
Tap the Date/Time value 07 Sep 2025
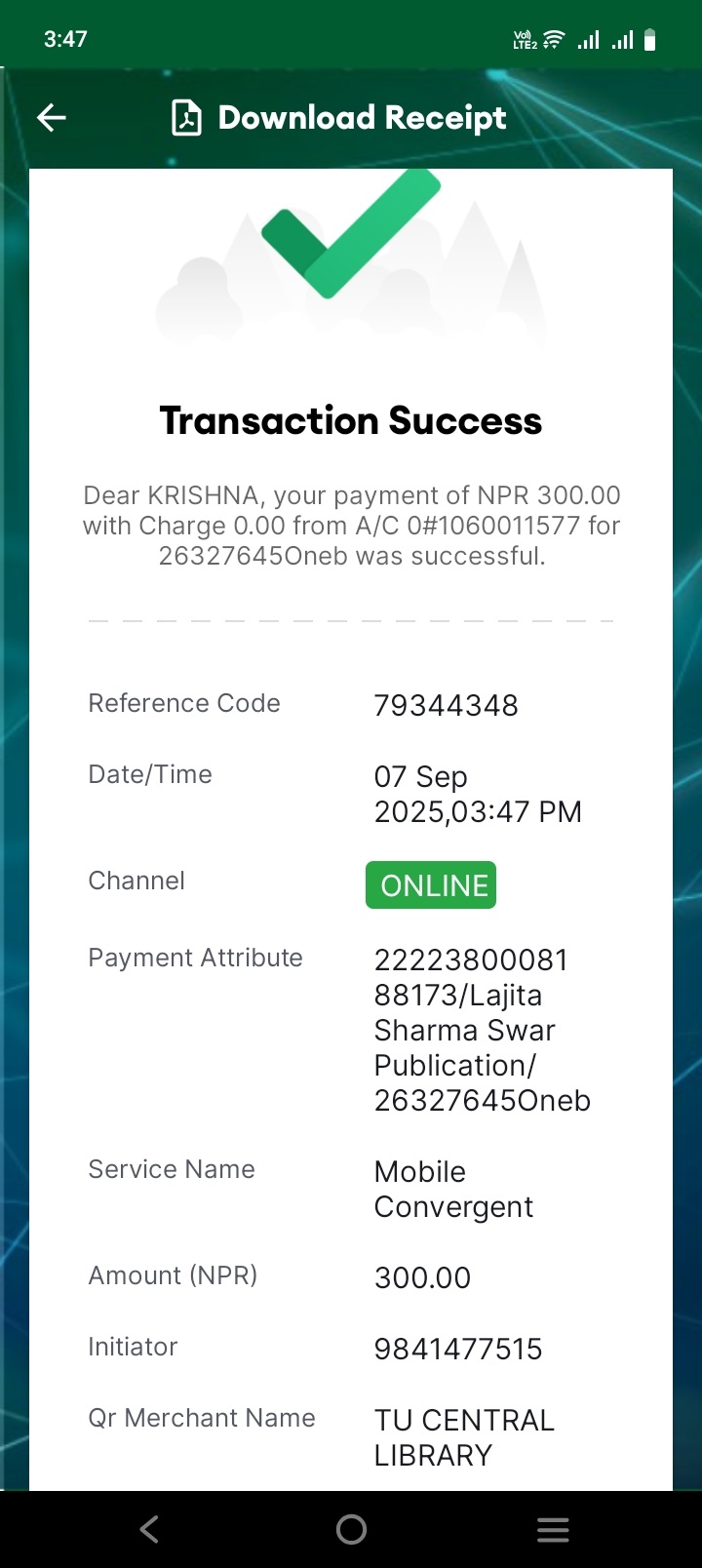[478, 794]
